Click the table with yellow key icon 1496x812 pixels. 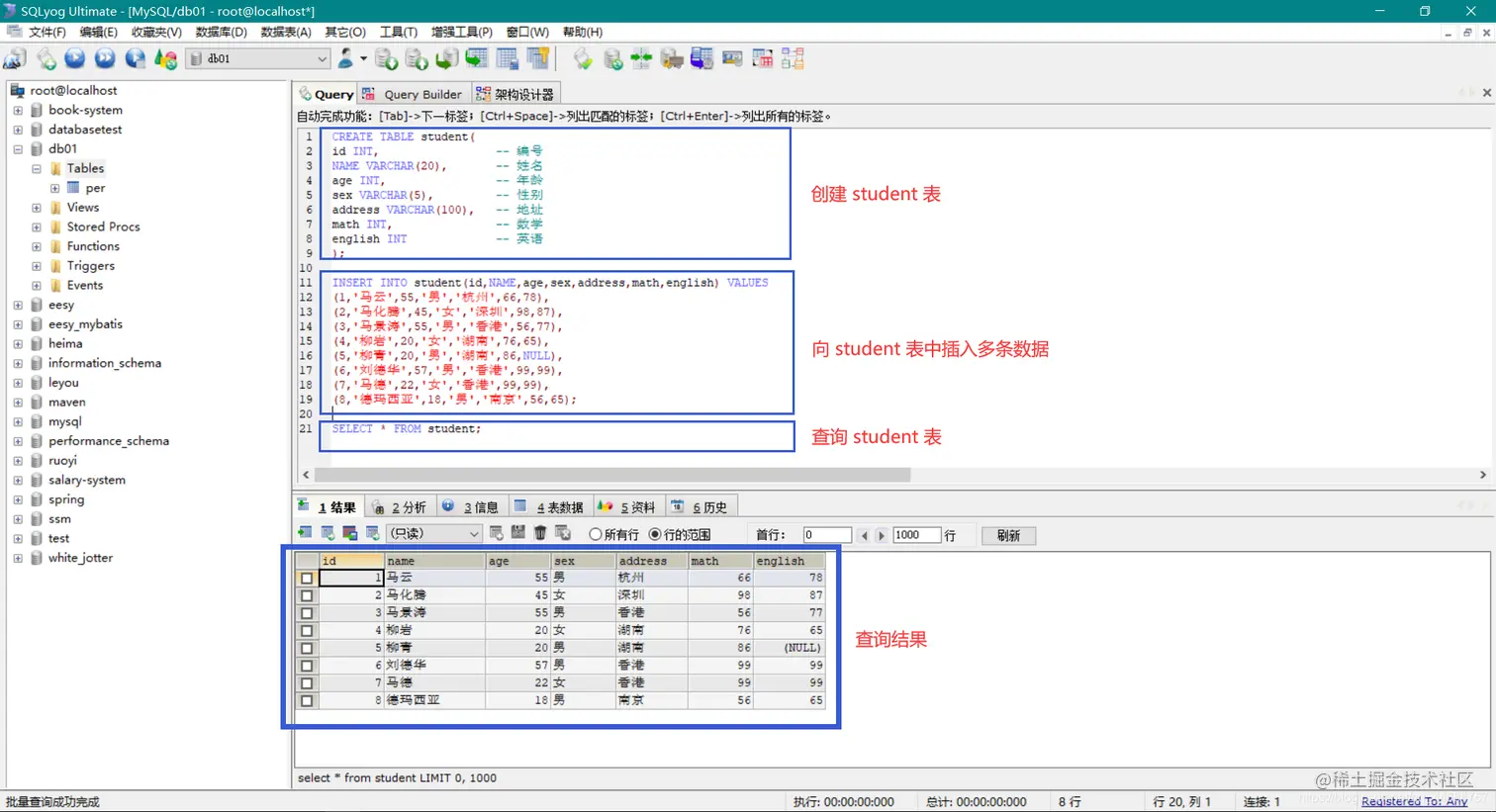(538, 59)
